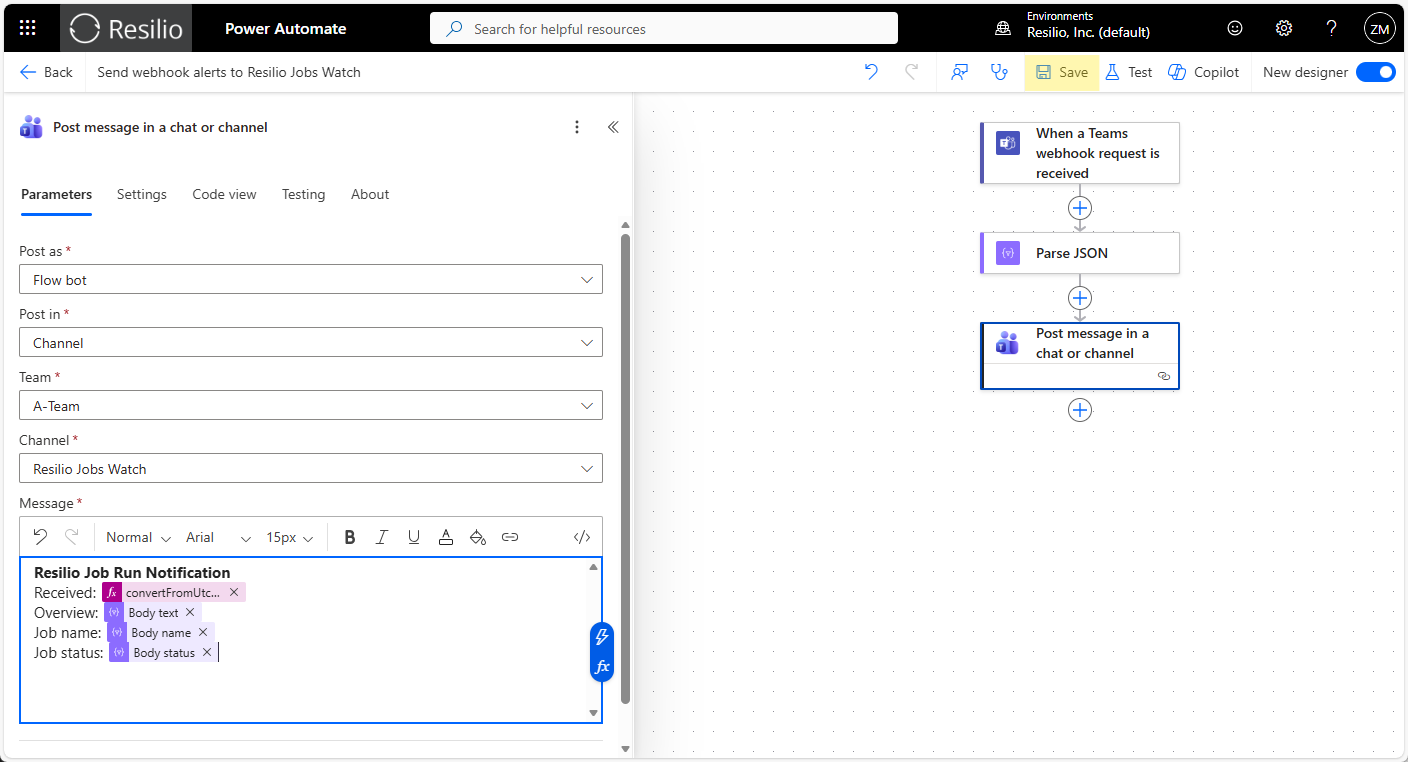1408x762 pixels.
Task: Open the app launcher waffle icon
Action: click(x=28, y=29)
